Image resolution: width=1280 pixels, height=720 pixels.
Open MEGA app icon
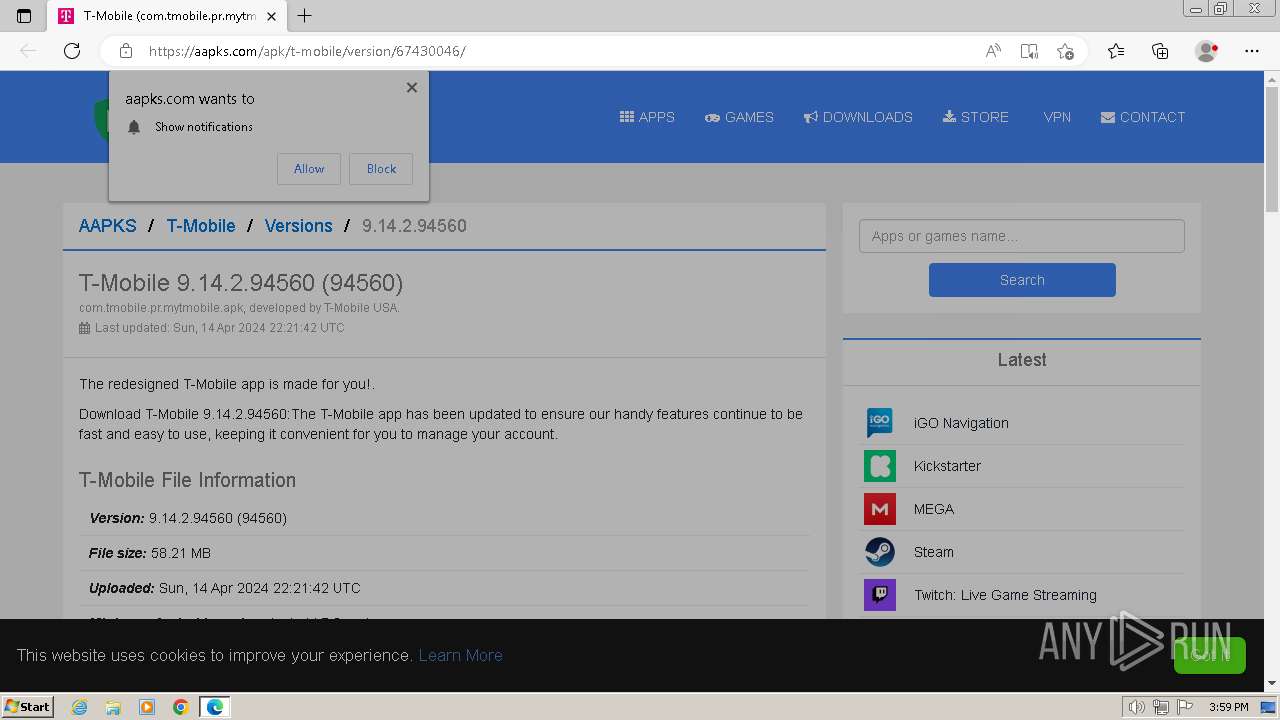tap(880, 509)
